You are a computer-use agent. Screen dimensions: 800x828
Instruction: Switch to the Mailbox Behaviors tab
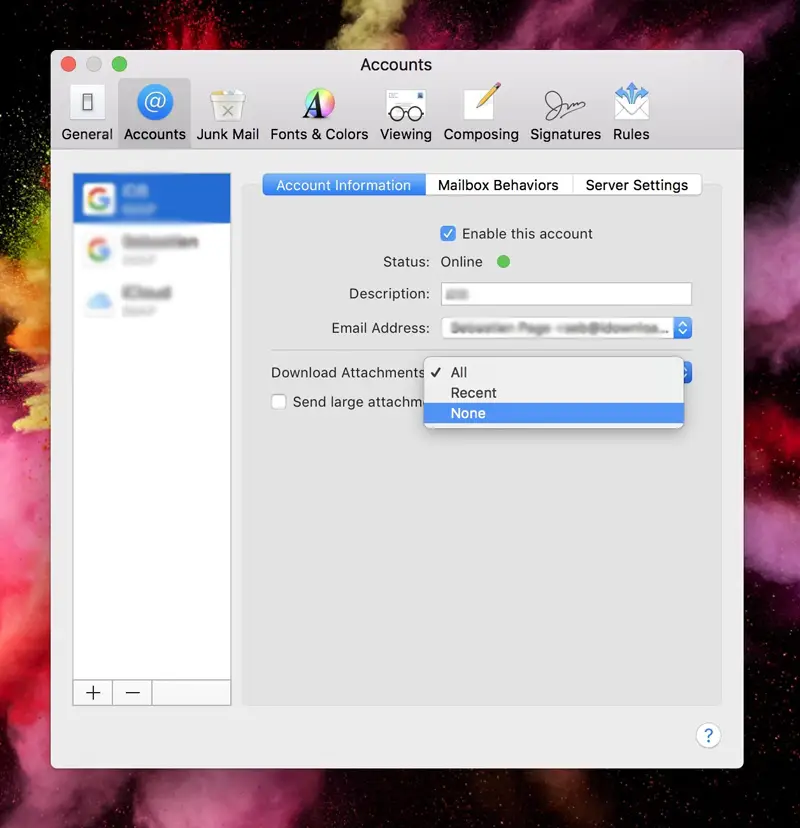tap(498, 185)
